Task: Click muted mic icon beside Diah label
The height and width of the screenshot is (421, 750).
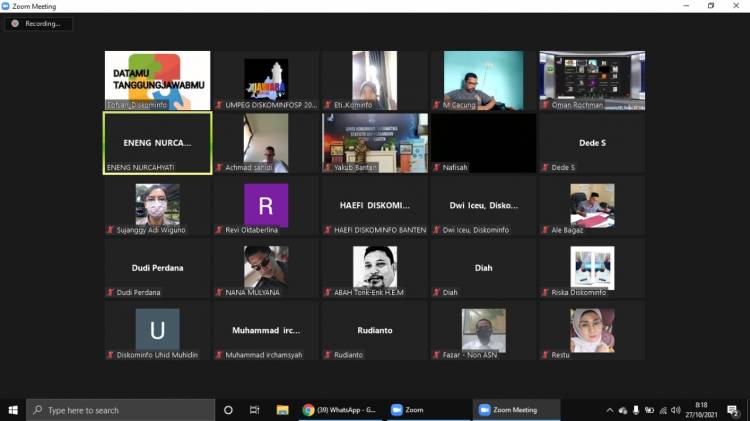Action: (437, 292)
